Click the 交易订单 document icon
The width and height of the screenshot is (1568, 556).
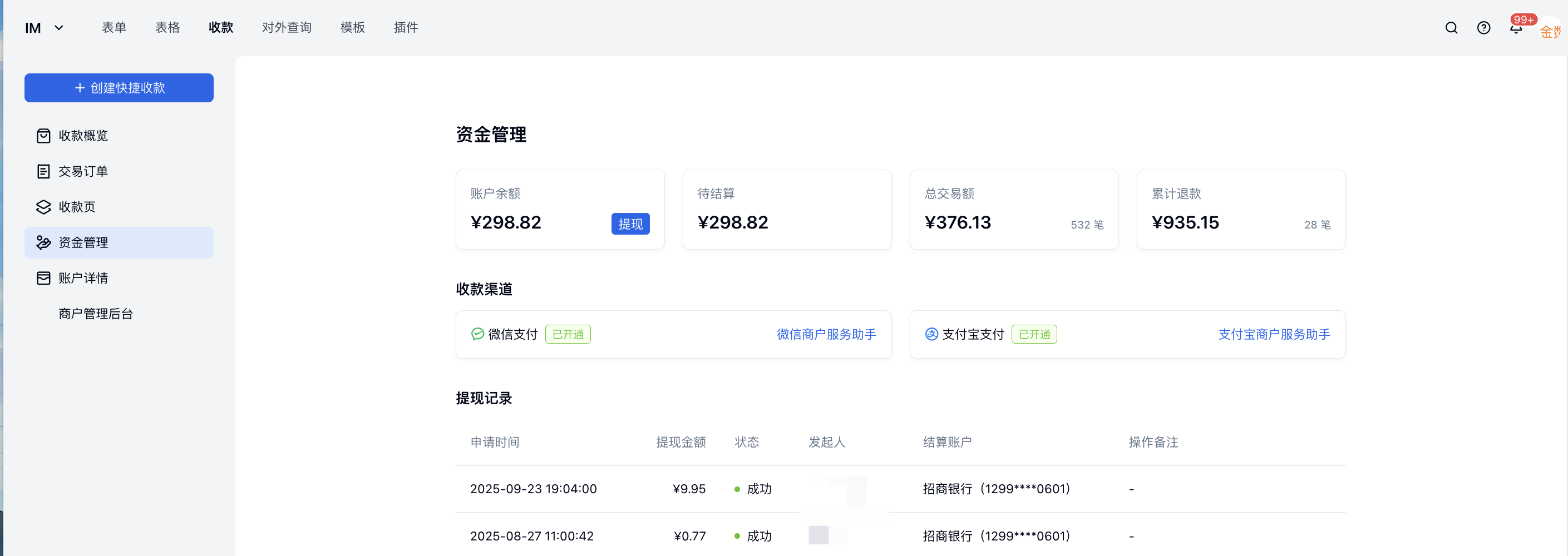tap(43, 172)
